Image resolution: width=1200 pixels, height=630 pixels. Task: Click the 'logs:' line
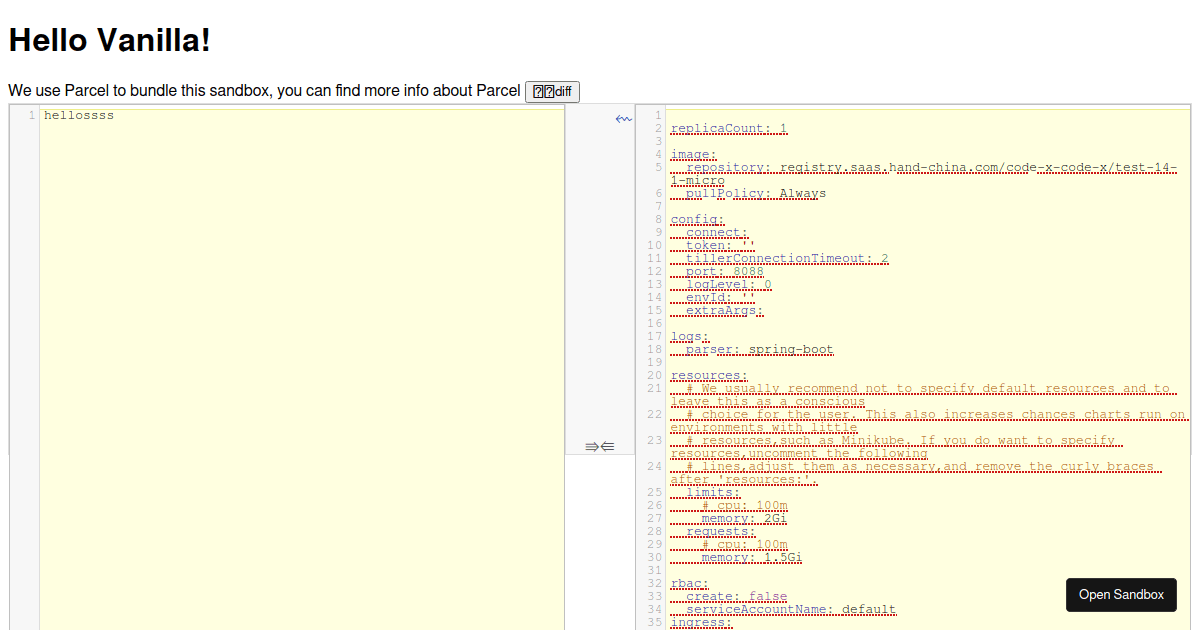tap(690, 336)
